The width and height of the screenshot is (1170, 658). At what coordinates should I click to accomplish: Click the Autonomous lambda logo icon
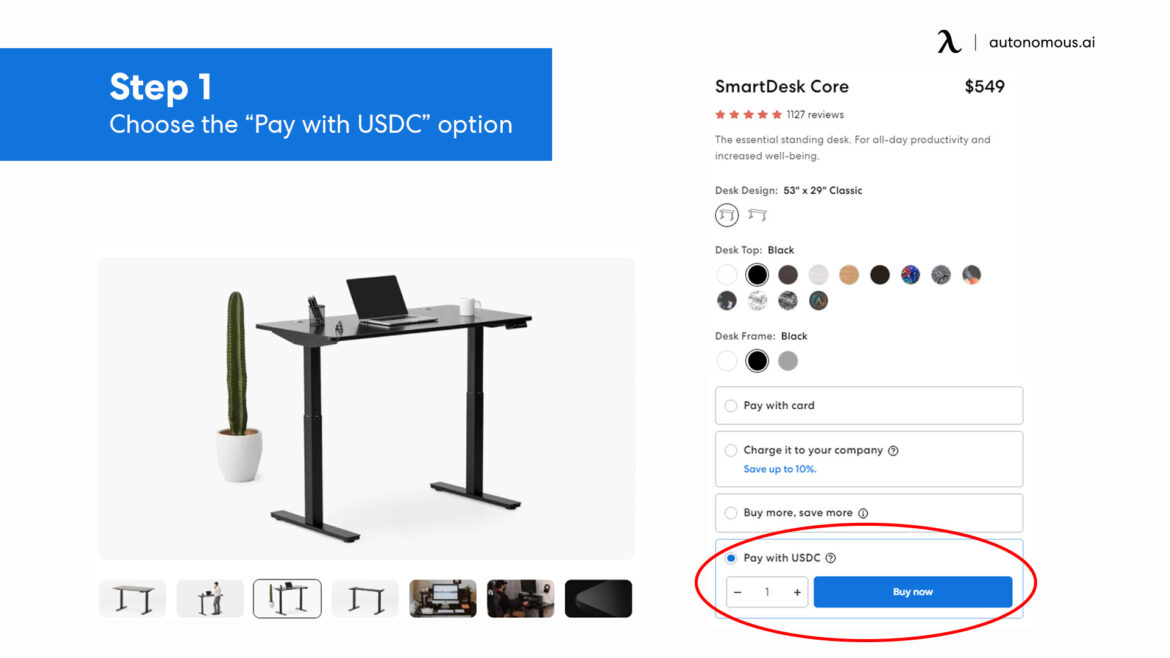948,42
